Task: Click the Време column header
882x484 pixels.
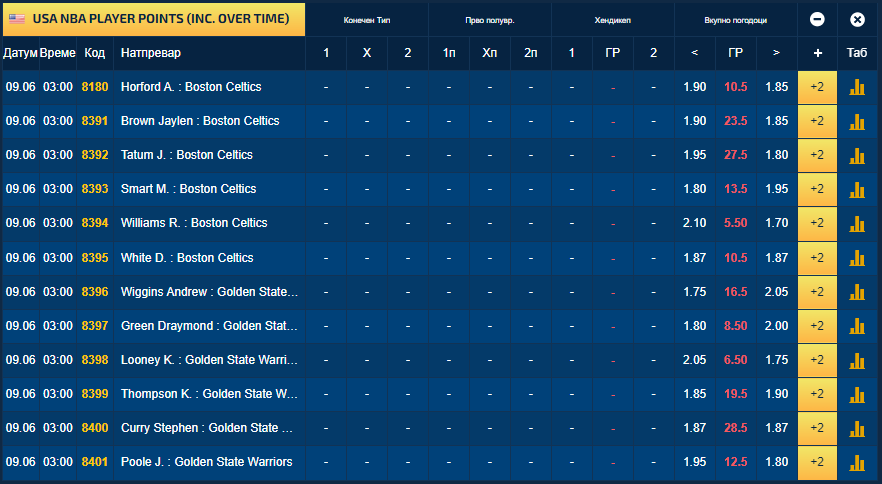Action: (x=57, y=53)
